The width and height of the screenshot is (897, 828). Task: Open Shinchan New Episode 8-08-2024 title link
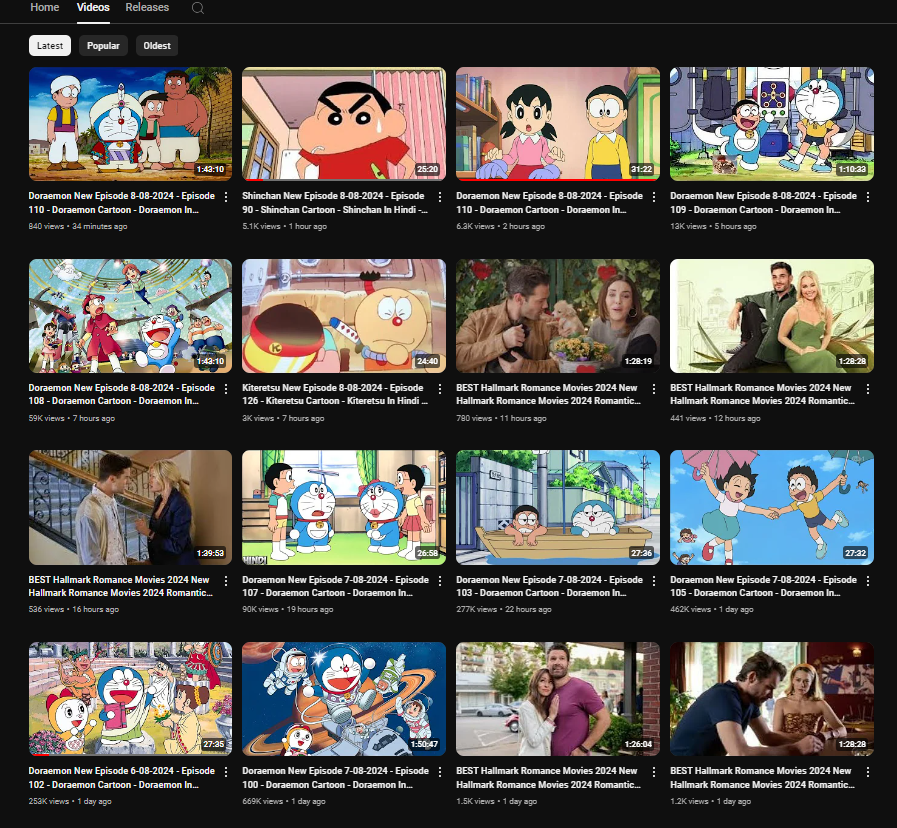click(x=335, y=203)
